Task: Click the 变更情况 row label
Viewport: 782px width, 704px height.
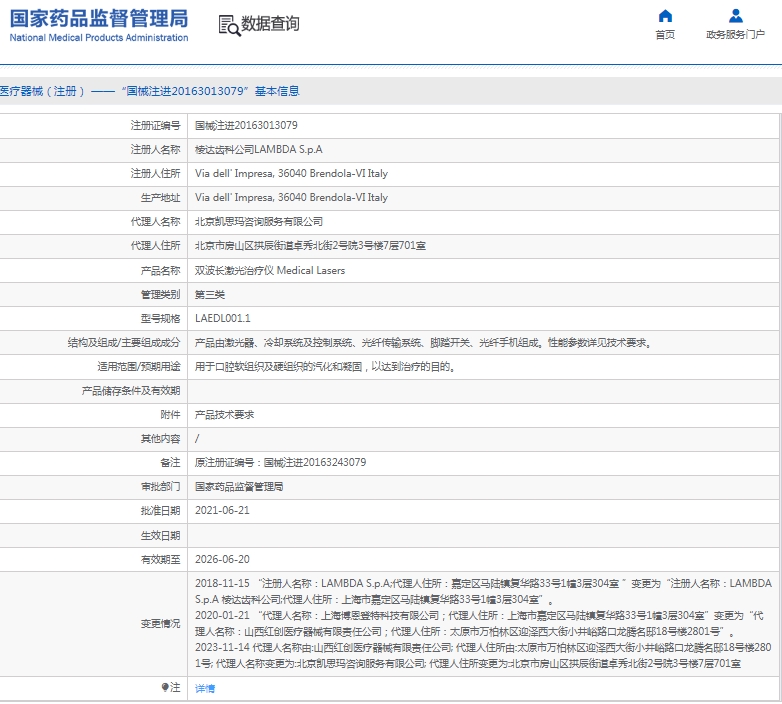Action: 160,623
